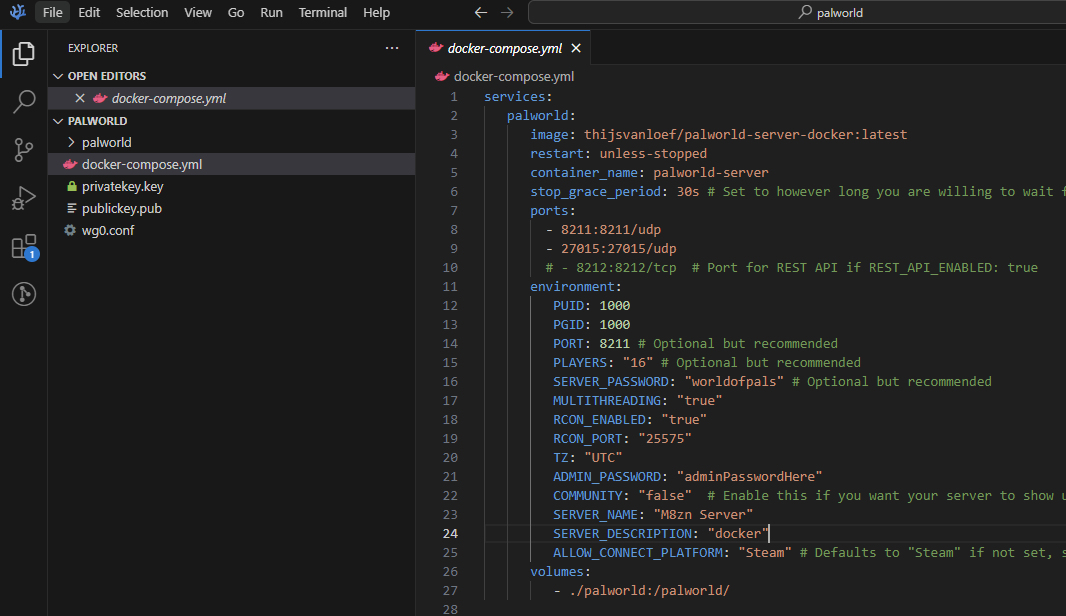Open the Explorer view in the activity bar
The height and width of the screenshot is (616, 1066).
pos(23,54)
